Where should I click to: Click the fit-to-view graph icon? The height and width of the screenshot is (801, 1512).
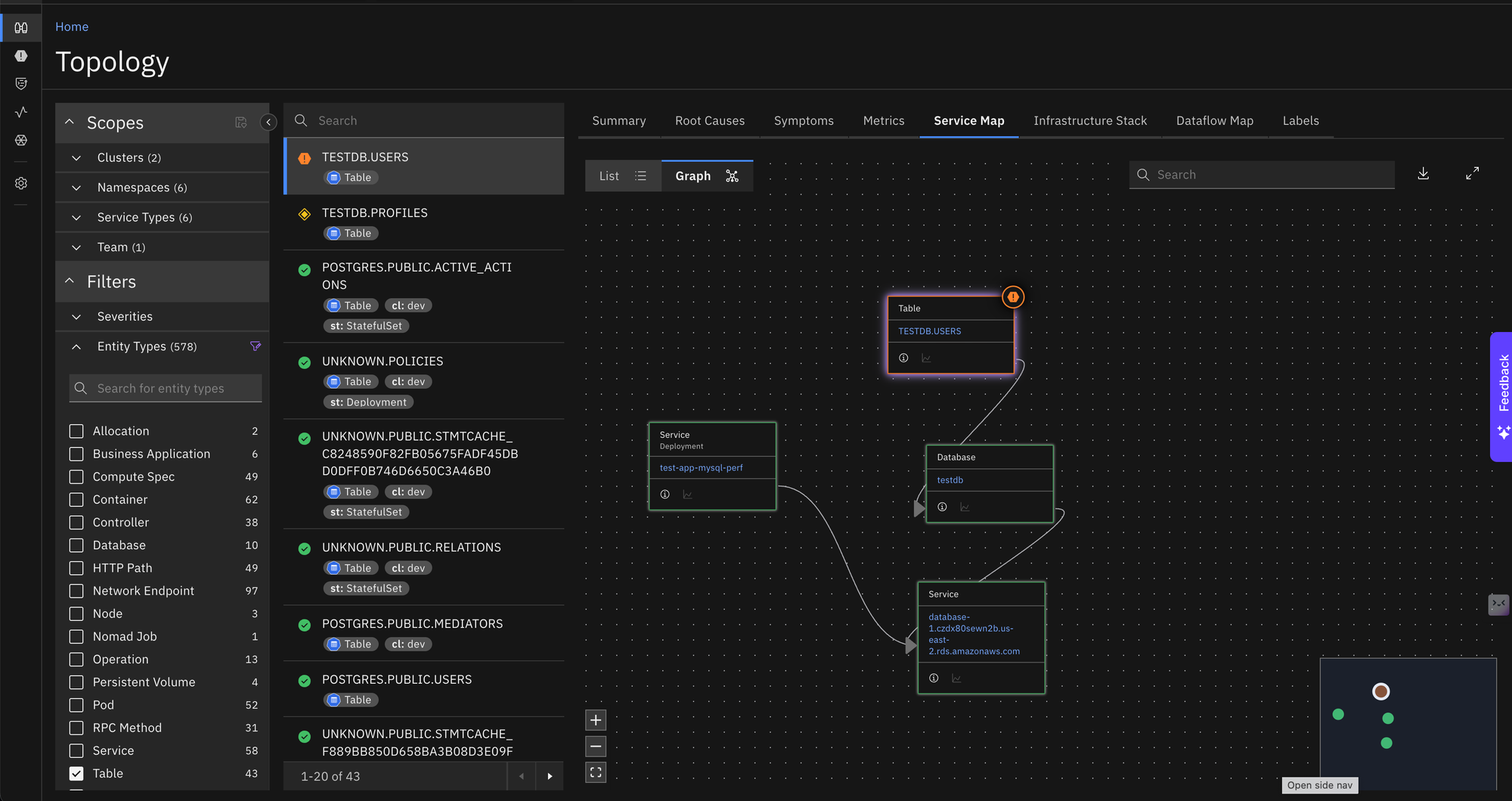point(596,772)
